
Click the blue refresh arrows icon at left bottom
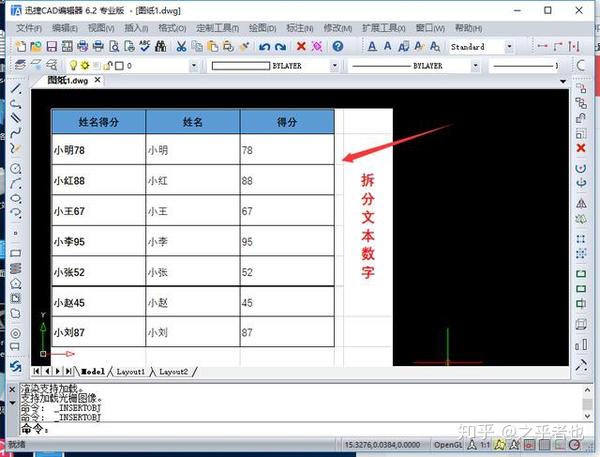pyautogui.click(x=16, y=367)
